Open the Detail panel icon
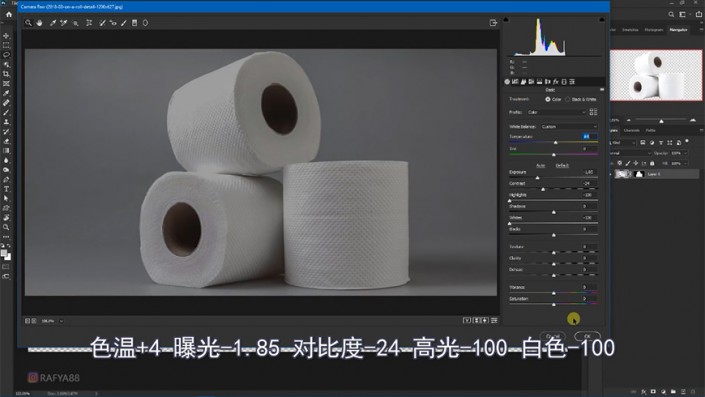705x397 pixels. [523, 82]
